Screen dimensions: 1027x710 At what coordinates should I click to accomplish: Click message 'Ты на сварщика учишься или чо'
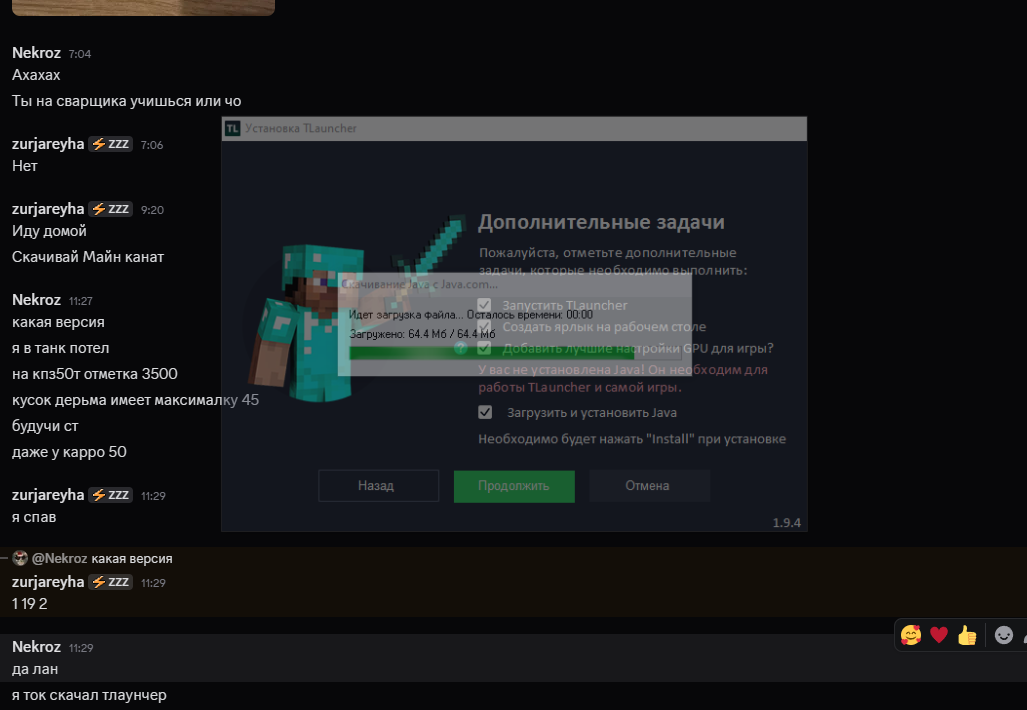126,102
